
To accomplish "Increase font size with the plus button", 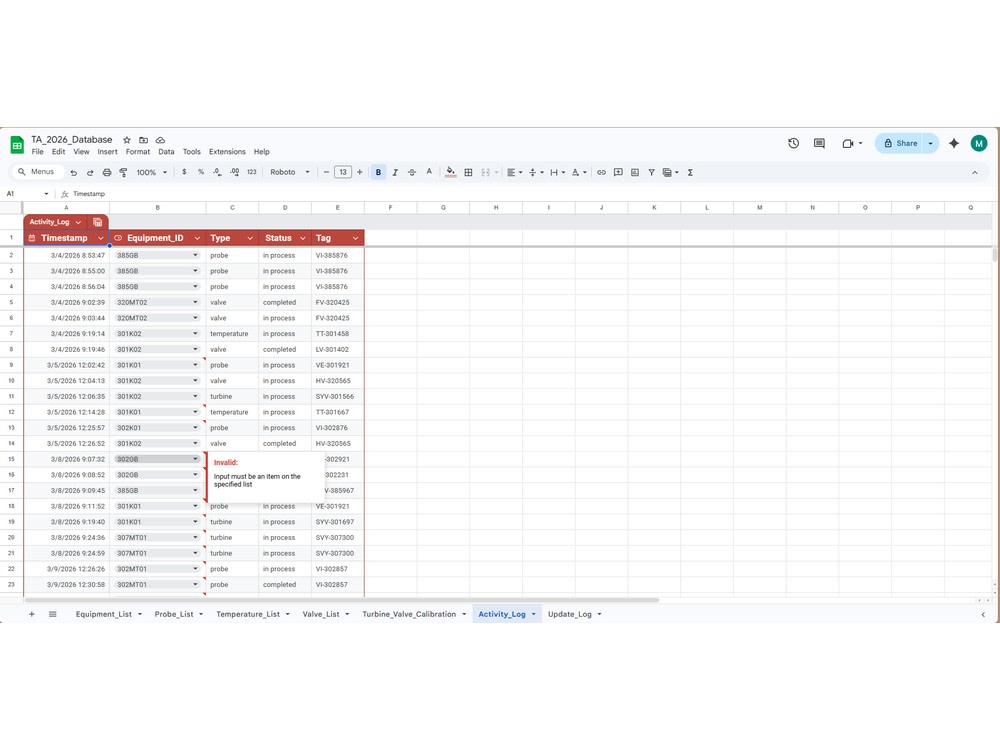I will (x=360, y=172).
